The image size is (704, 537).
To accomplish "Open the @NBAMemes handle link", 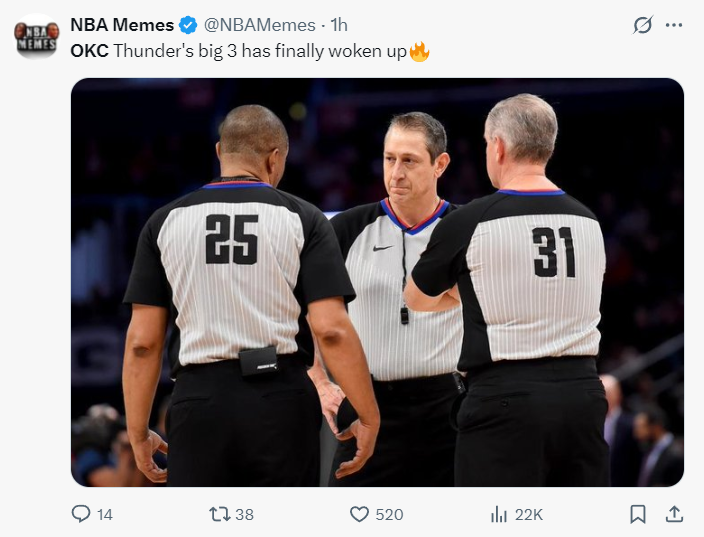I will 260,25.
